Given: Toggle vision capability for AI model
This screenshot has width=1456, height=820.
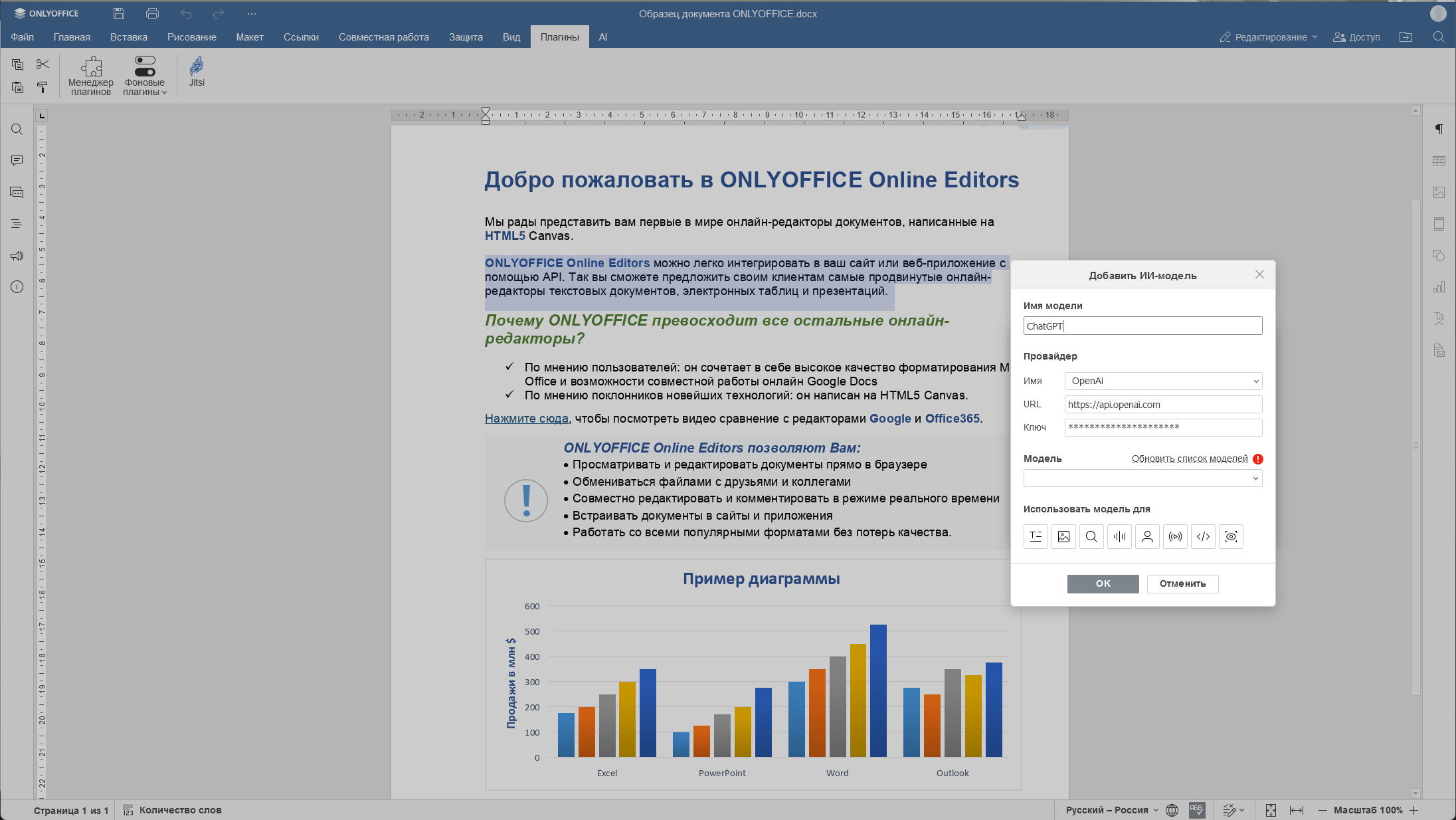Looking at the screenshot, I should [x=1231, y=537].
